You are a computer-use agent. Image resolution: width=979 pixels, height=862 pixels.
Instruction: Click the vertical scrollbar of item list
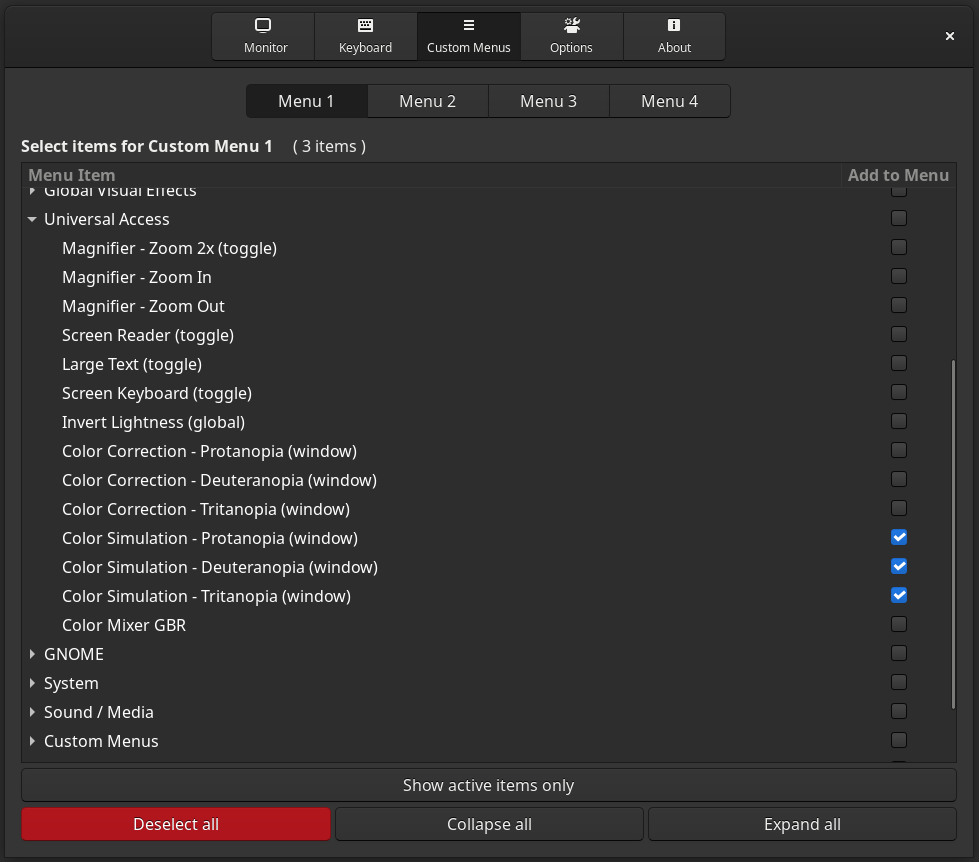pyautogui.click(x=953, y=534)
